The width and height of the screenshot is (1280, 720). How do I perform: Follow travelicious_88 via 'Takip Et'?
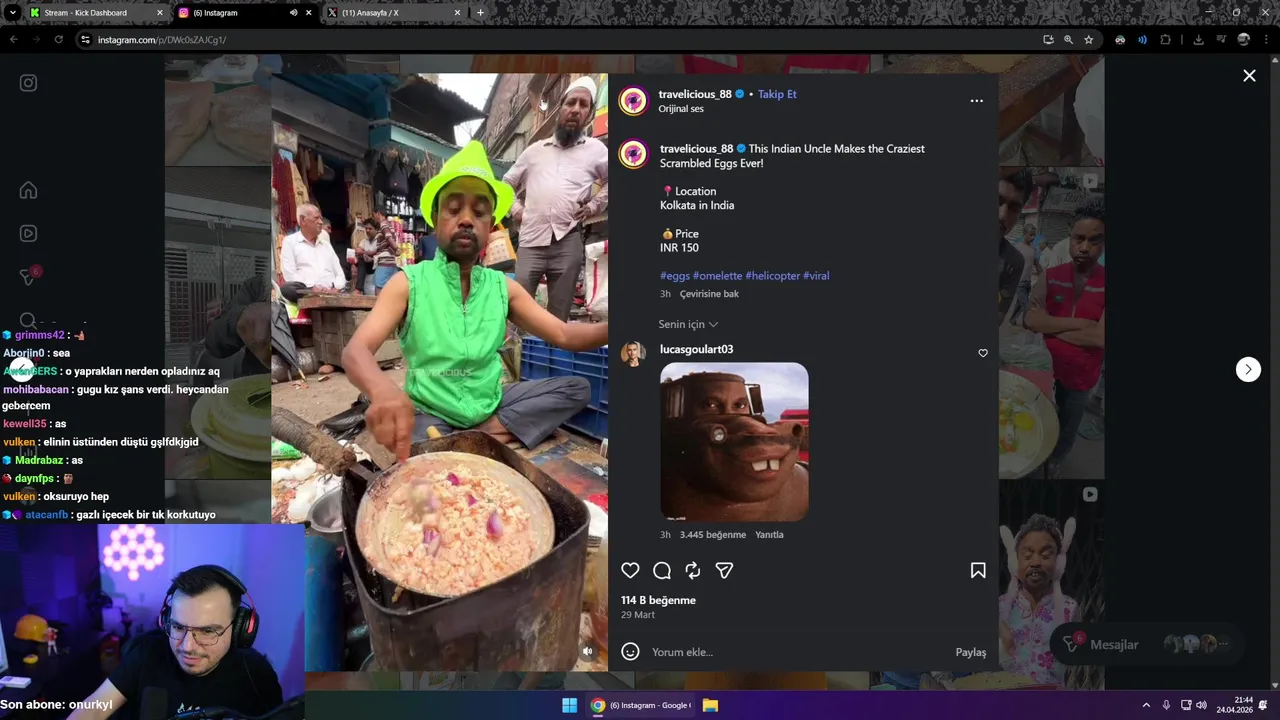click(x=777, y=94)
